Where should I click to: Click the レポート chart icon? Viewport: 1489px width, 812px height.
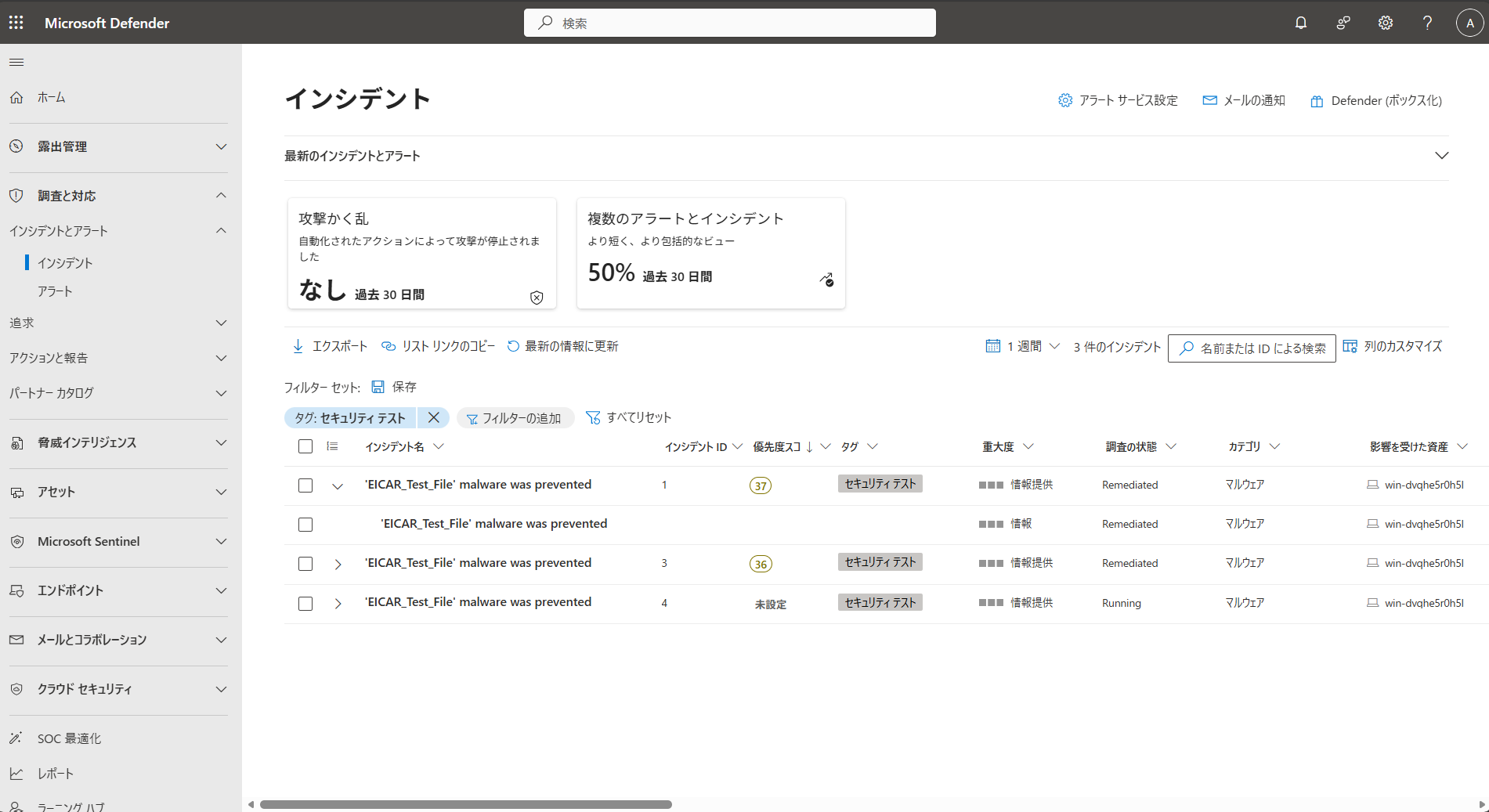(16, 774)
